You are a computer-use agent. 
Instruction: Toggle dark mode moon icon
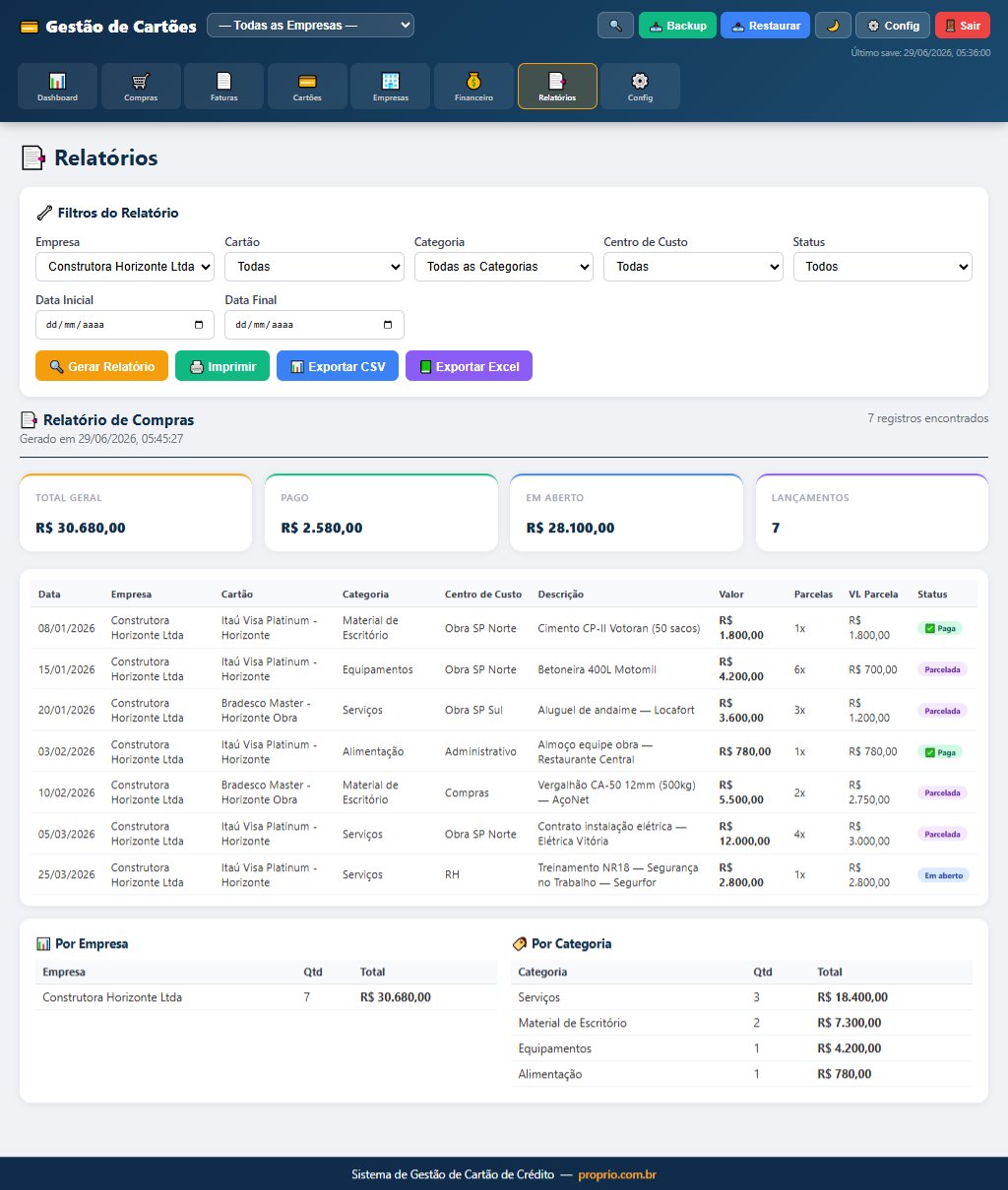[x=833, y=26]
